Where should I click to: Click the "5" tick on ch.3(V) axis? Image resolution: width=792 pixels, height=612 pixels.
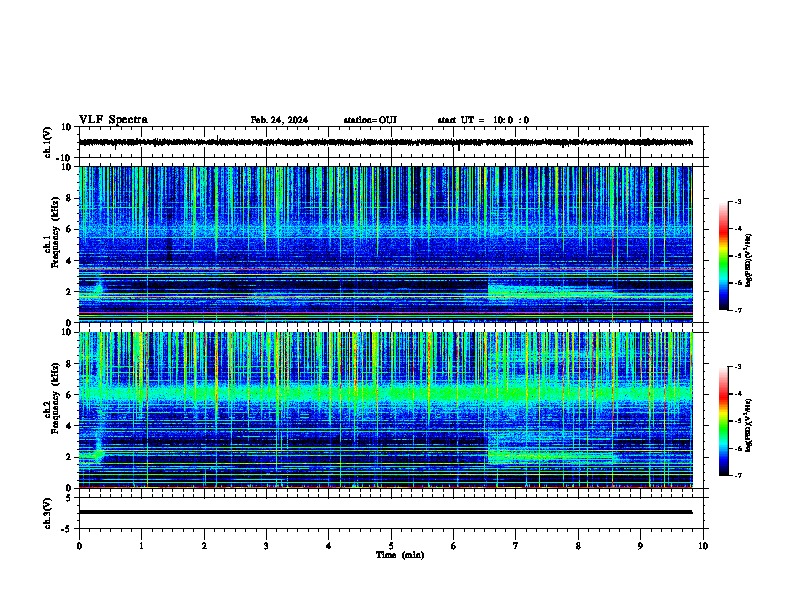click(x=69, y=498)
